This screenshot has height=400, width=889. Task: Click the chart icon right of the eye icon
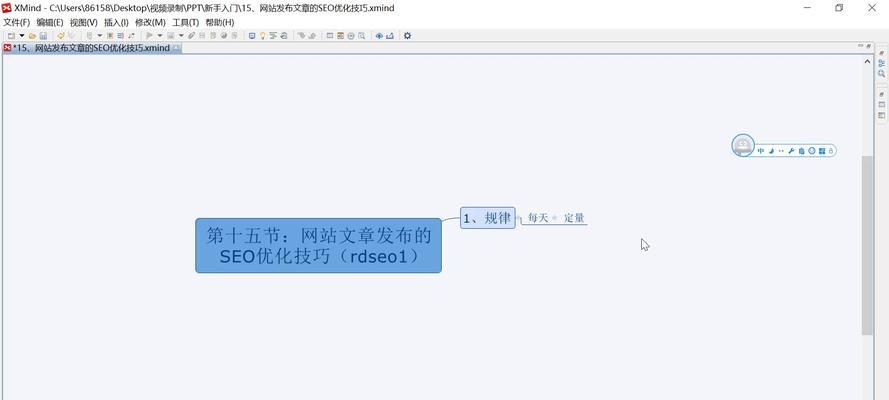390,36
